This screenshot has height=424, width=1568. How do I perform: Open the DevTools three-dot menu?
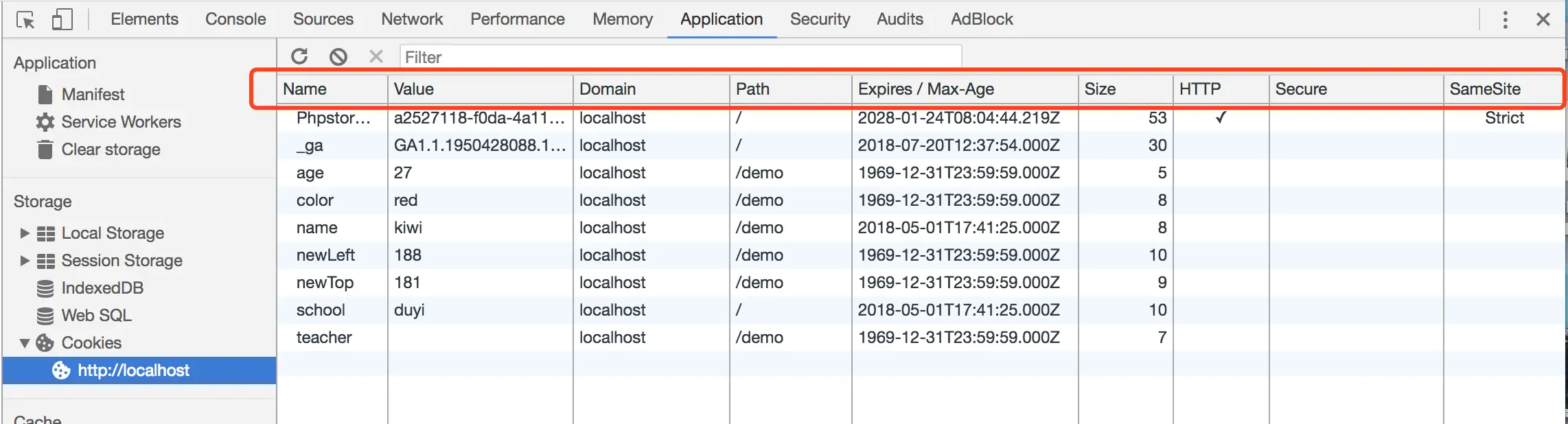click(x=1505, y=19)
